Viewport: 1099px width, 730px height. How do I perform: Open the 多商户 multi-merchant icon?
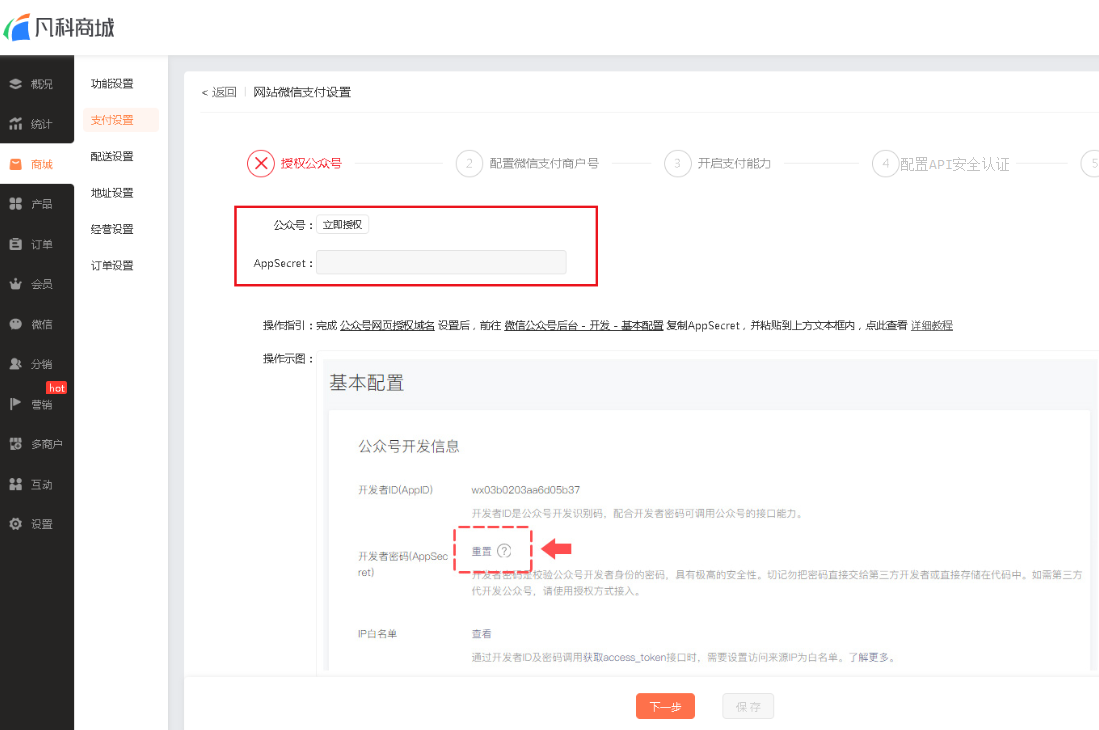pyautogui.click(x=15, y=443)
